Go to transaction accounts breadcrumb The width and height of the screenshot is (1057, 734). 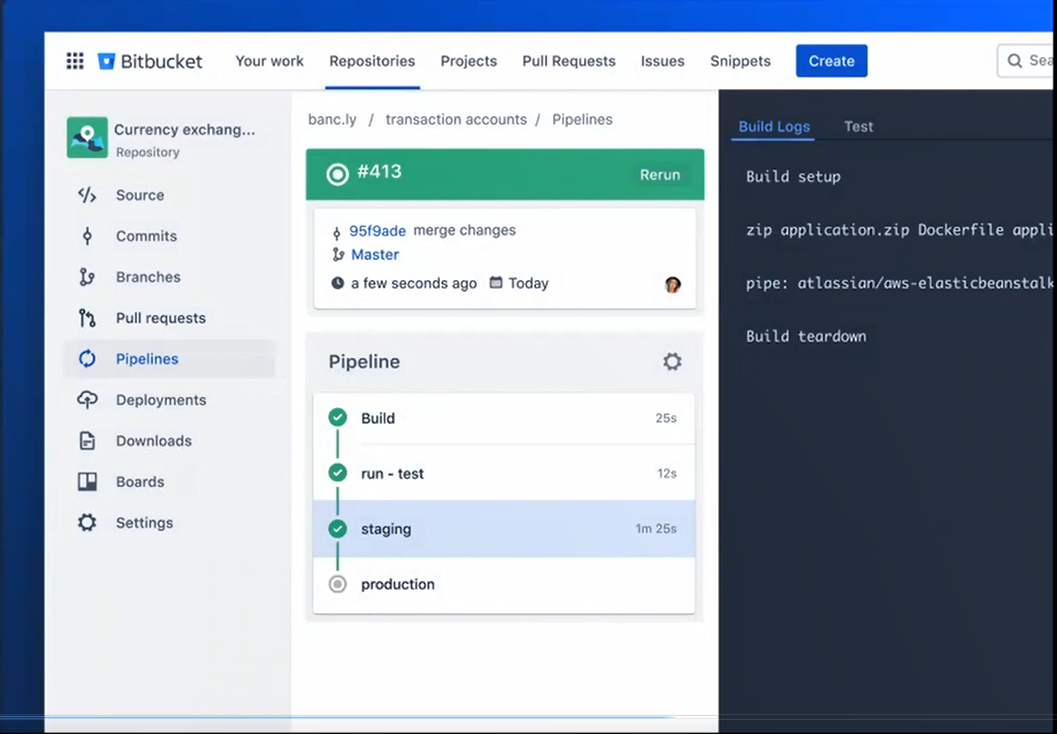[456, 120]
